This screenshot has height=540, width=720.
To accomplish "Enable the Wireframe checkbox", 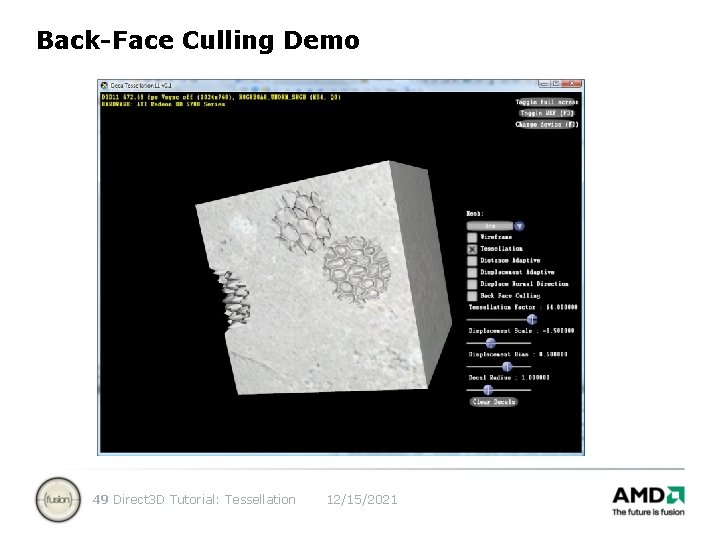I will 472,237.
